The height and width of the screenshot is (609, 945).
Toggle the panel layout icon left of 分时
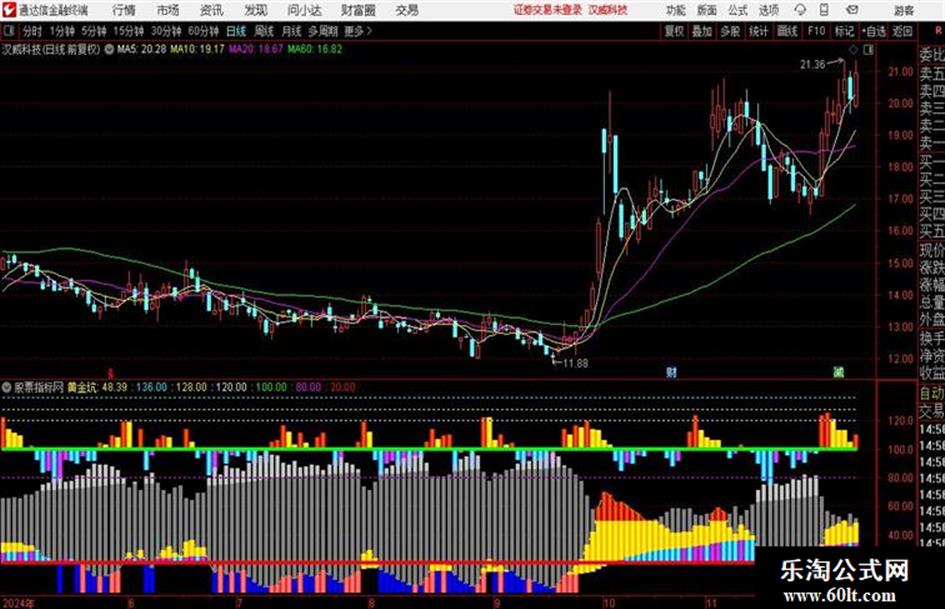coord(8,31)
